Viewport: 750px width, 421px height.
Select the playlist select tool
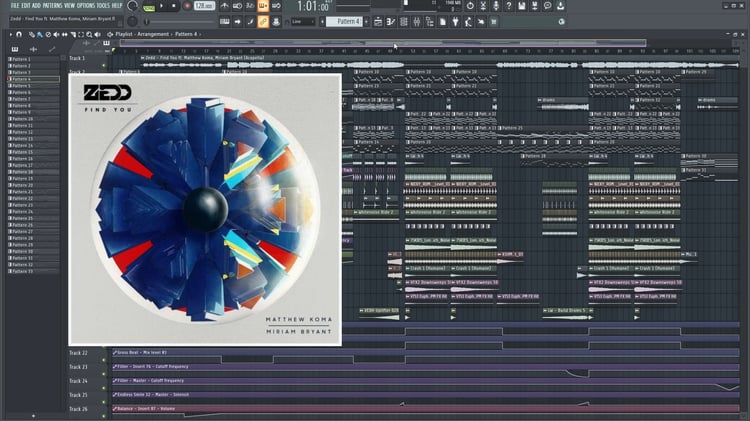pos(81,34)
